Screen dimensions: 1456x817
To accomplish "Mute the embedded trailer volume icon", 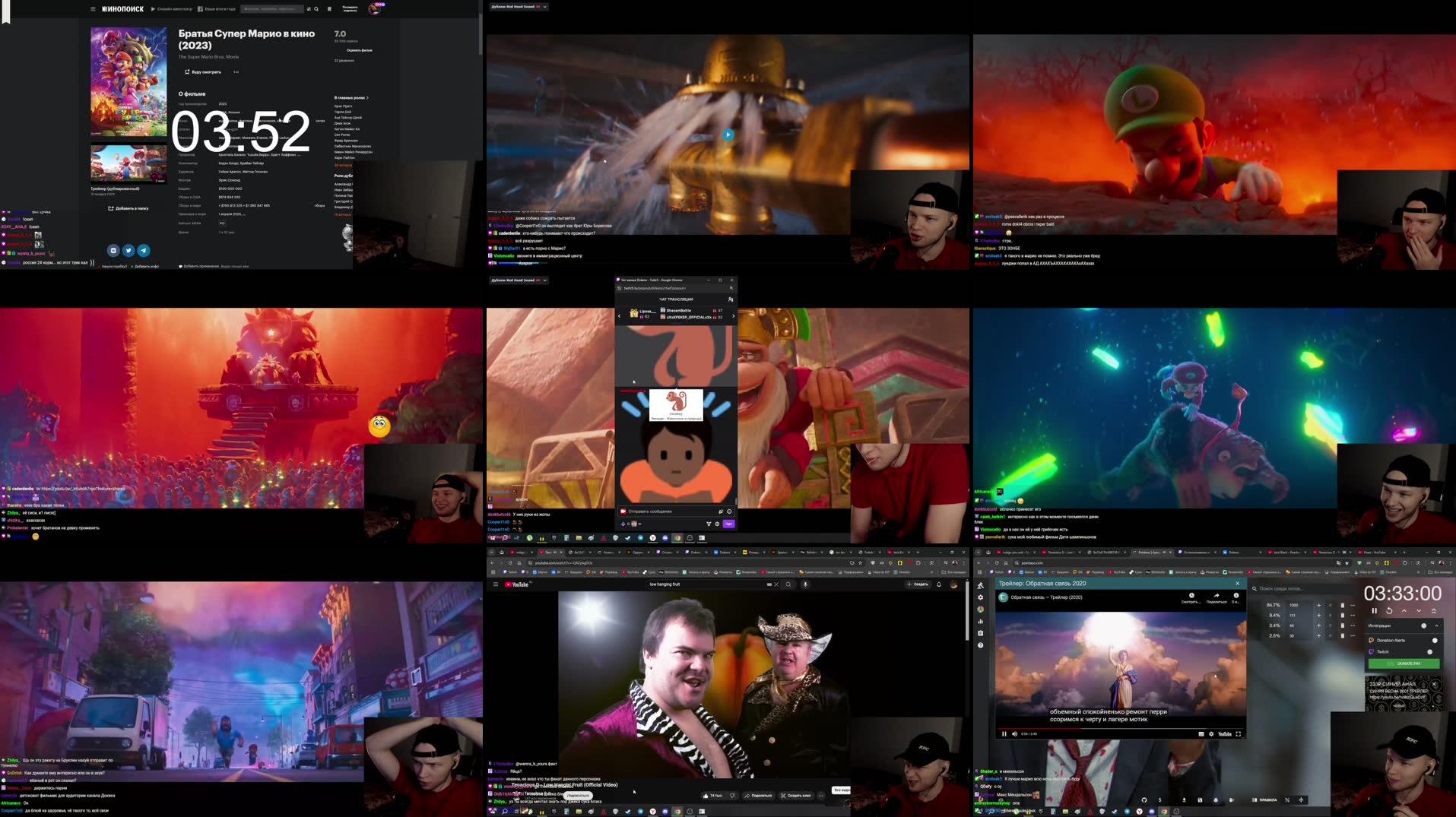I will pyautogui.click(x=1014, y=734).
